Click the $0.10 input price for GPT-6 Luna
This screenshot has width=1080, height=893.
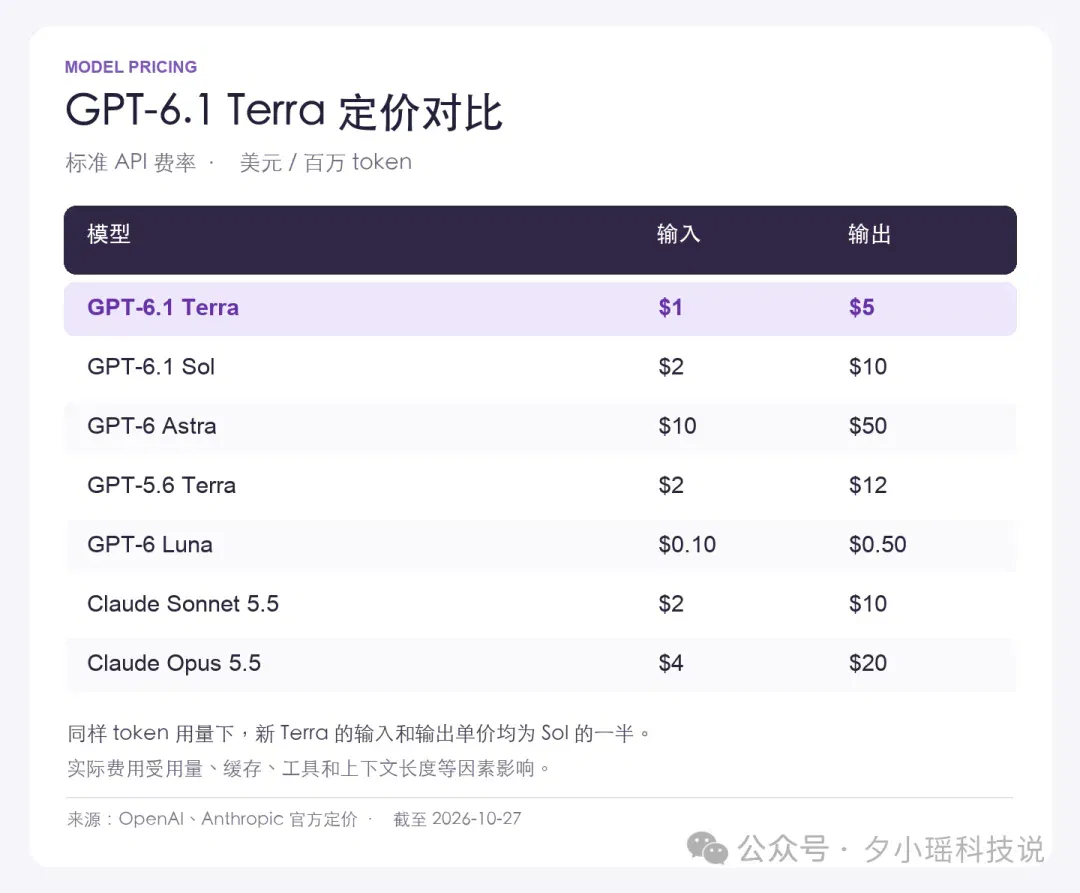[687, 544]
